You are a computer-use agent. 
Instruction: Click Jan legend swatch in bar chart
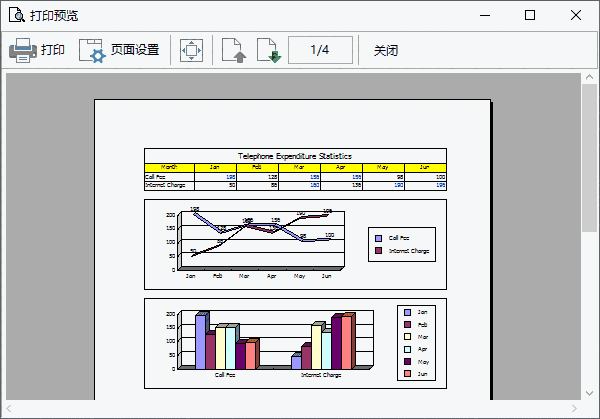click(408, 312)
